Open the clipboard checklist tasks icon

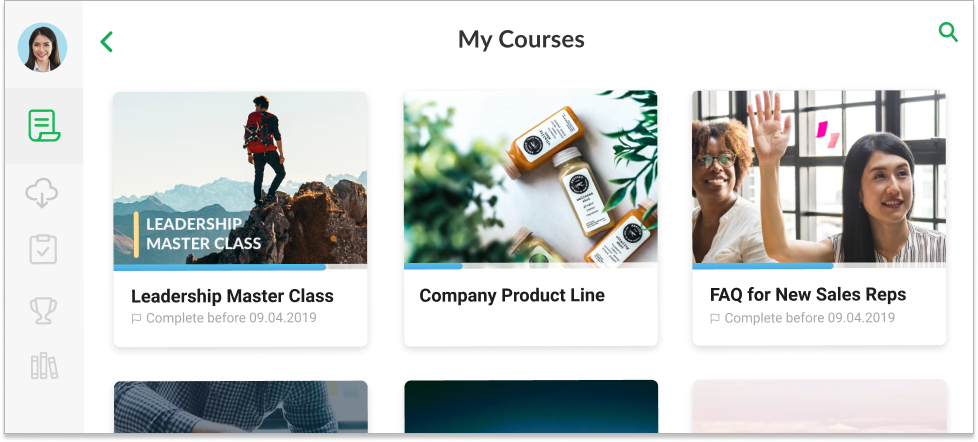point(43,249)
